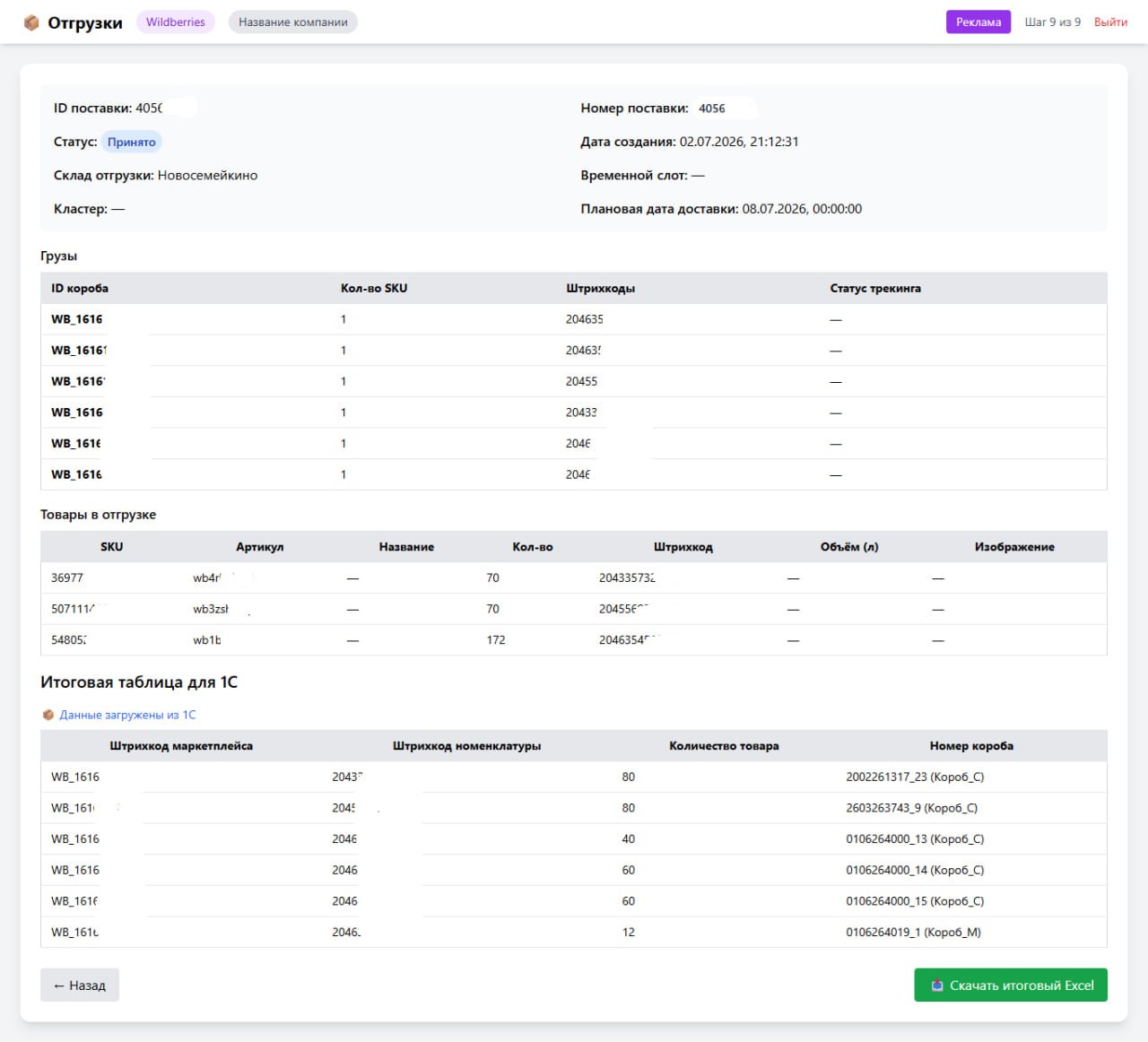This screenshot has width=1148, height=1042.
Task: Select the warehouse name Новосемейкино
Action: (207, 175)
